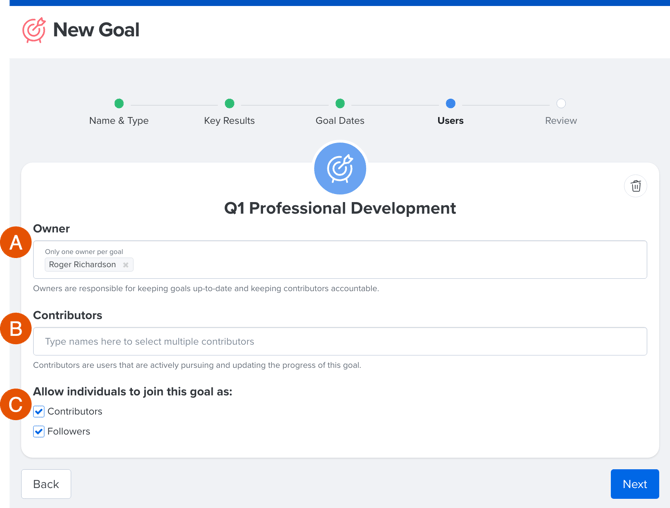Click the Contributors description help text
The image size is (670, 508).
tap(197, 365)
